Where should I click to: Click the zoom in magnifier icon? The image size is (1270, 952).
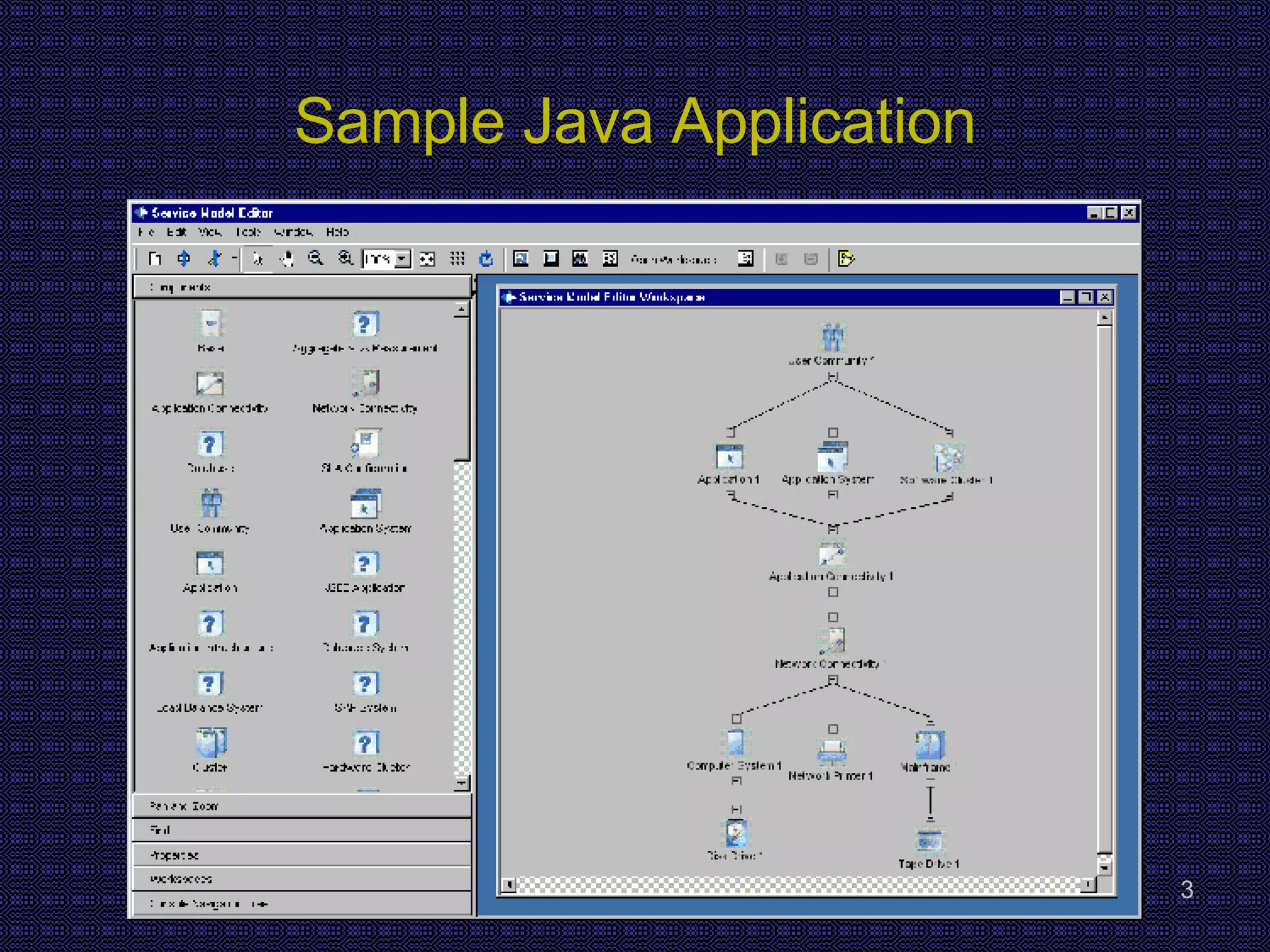(x=345, y=258)
